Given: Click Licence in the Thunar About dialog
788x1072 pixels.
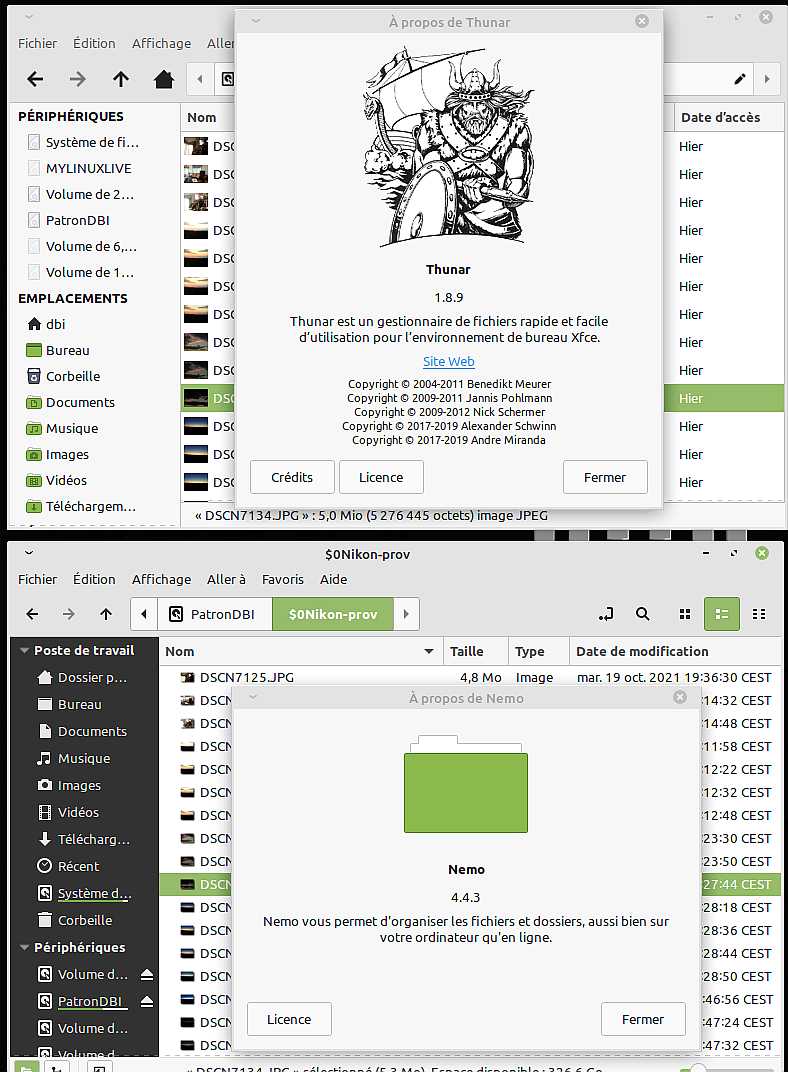Looking at the screenshot, I should pyautogui.click(x=381, y=477).
